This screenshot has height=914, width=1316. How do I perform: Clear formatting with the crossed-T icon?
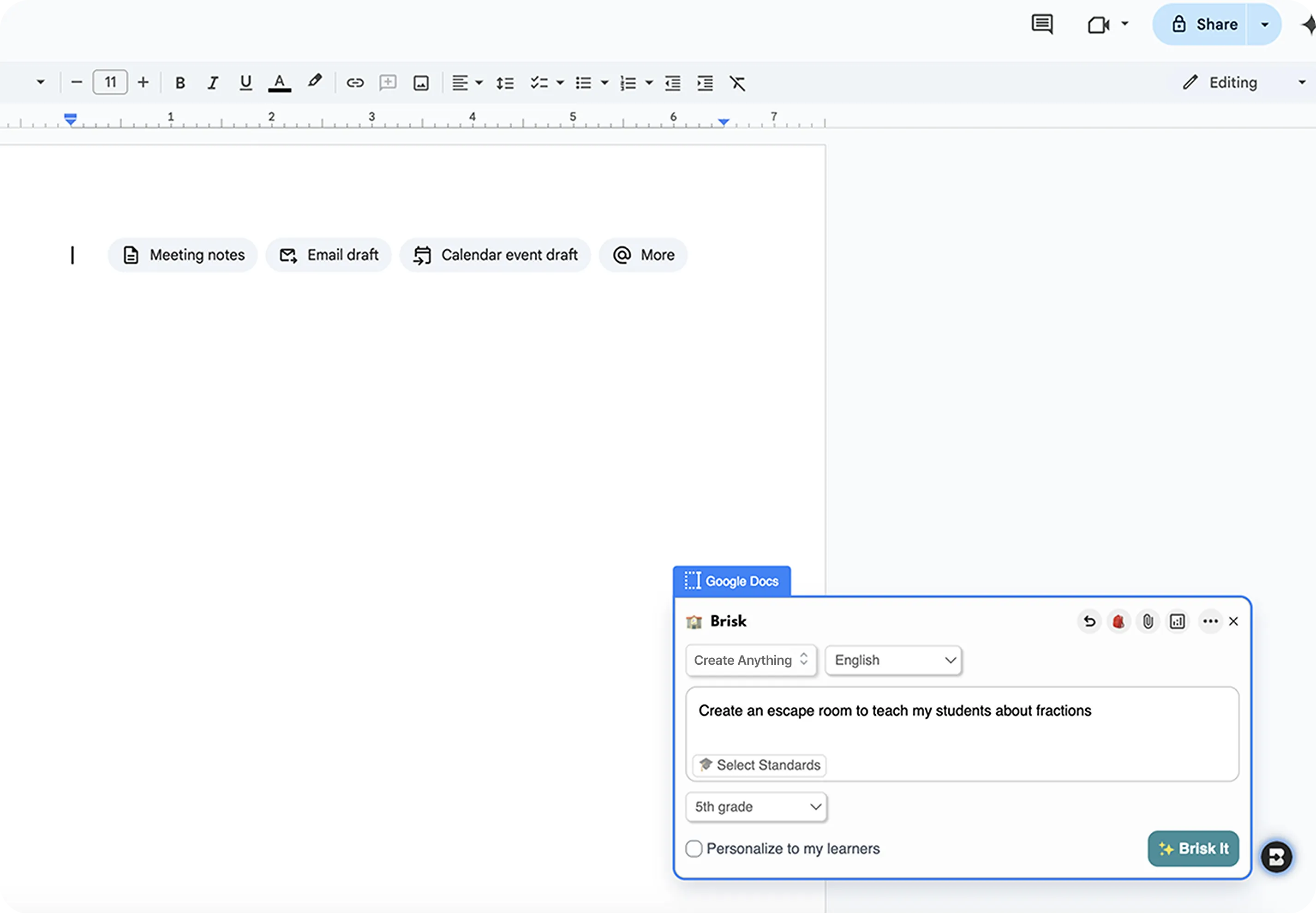(737, 83)
